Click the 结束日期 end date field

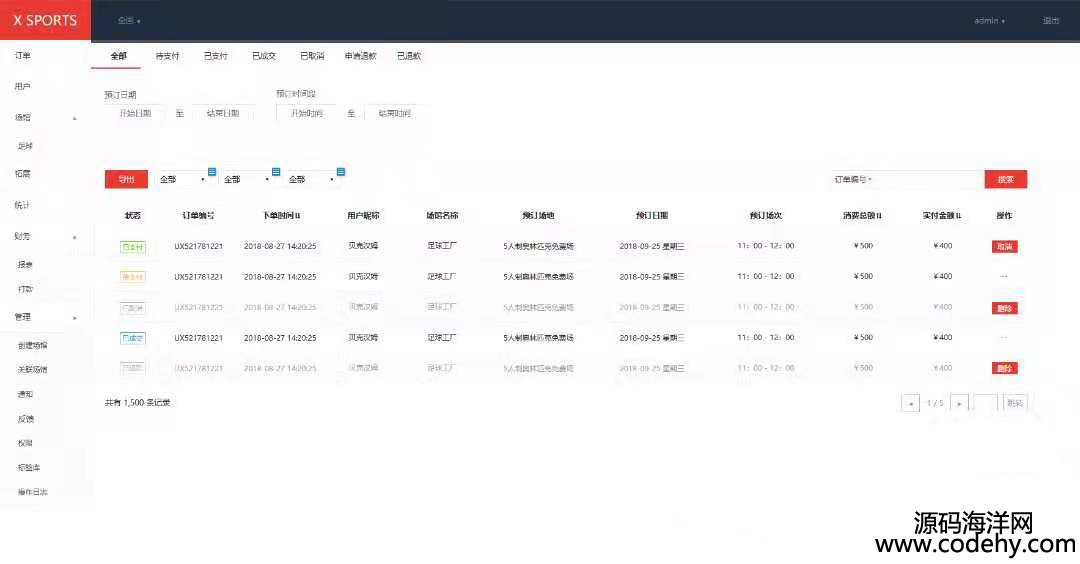click(222, 114)
